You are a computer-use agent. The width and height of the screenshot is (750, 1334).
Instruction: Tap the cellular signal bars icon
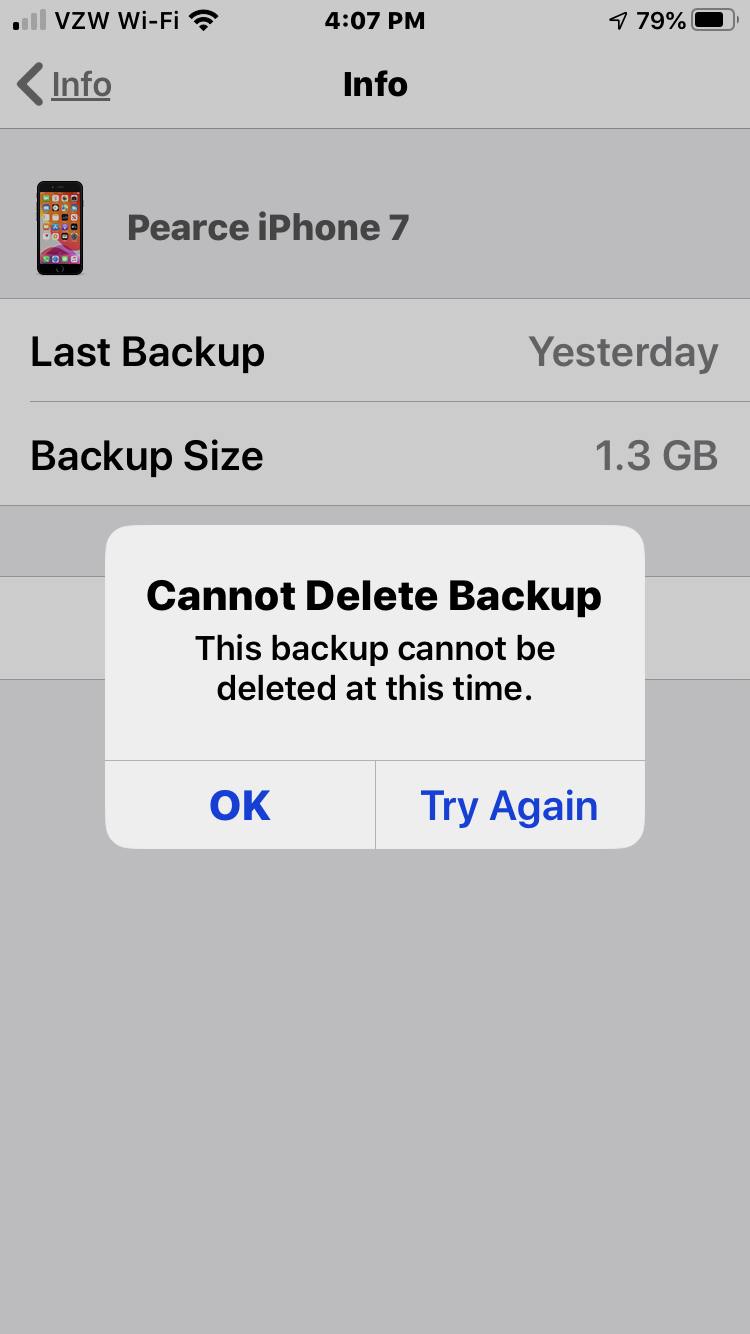(30, 21)
